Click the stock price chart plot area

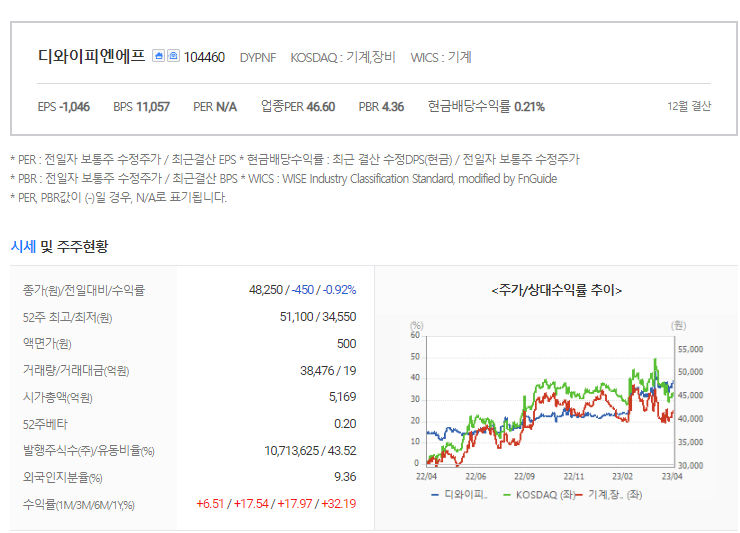click(x=550, y=401)
